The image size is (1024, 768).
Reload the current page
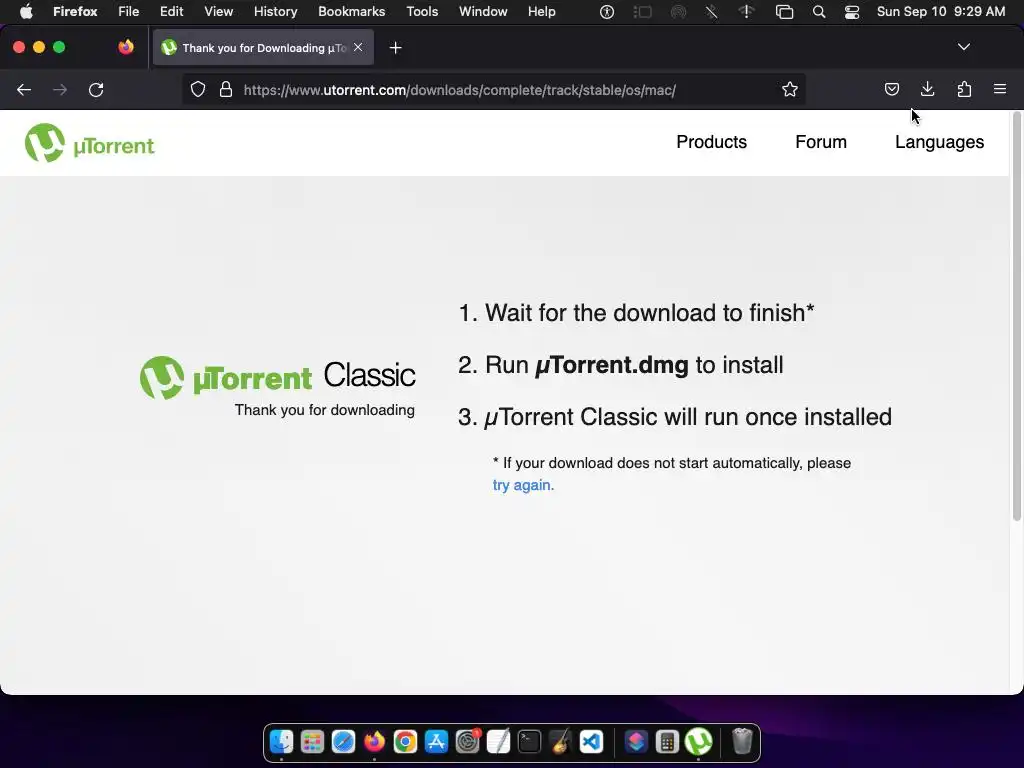96,89
